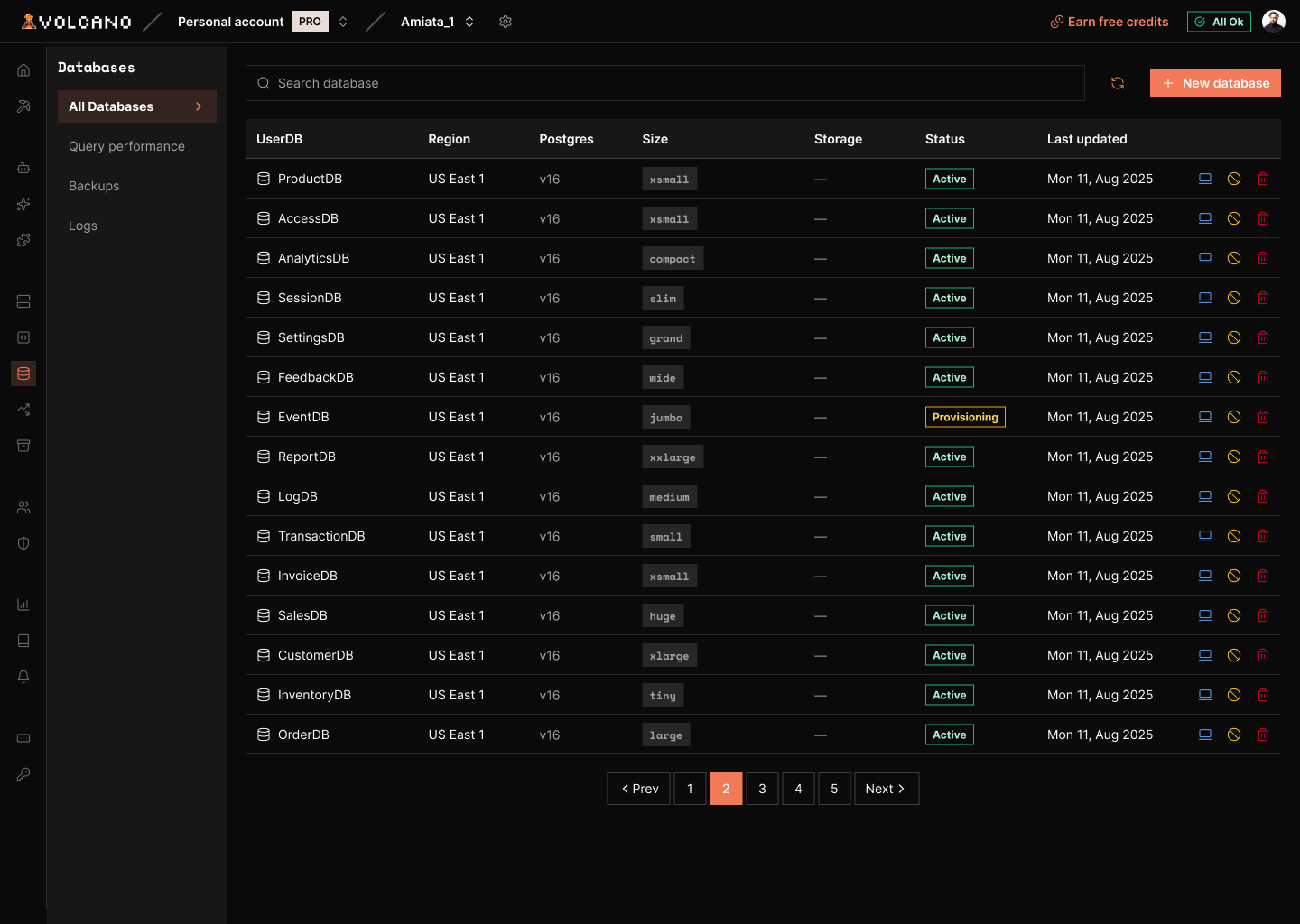Click the Volcano logo
The image size is (1300, 924).
[x=77, y=22]
